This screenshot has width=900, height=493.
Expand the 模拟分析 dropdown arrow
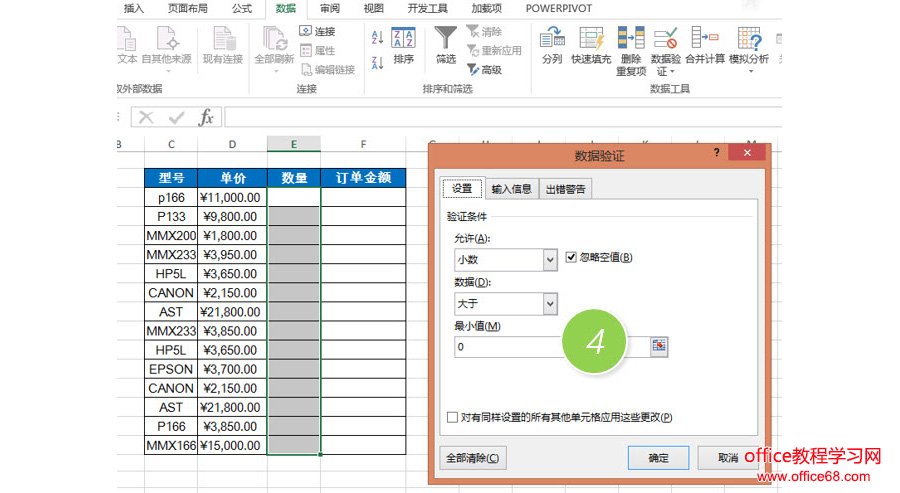point(750,72)
